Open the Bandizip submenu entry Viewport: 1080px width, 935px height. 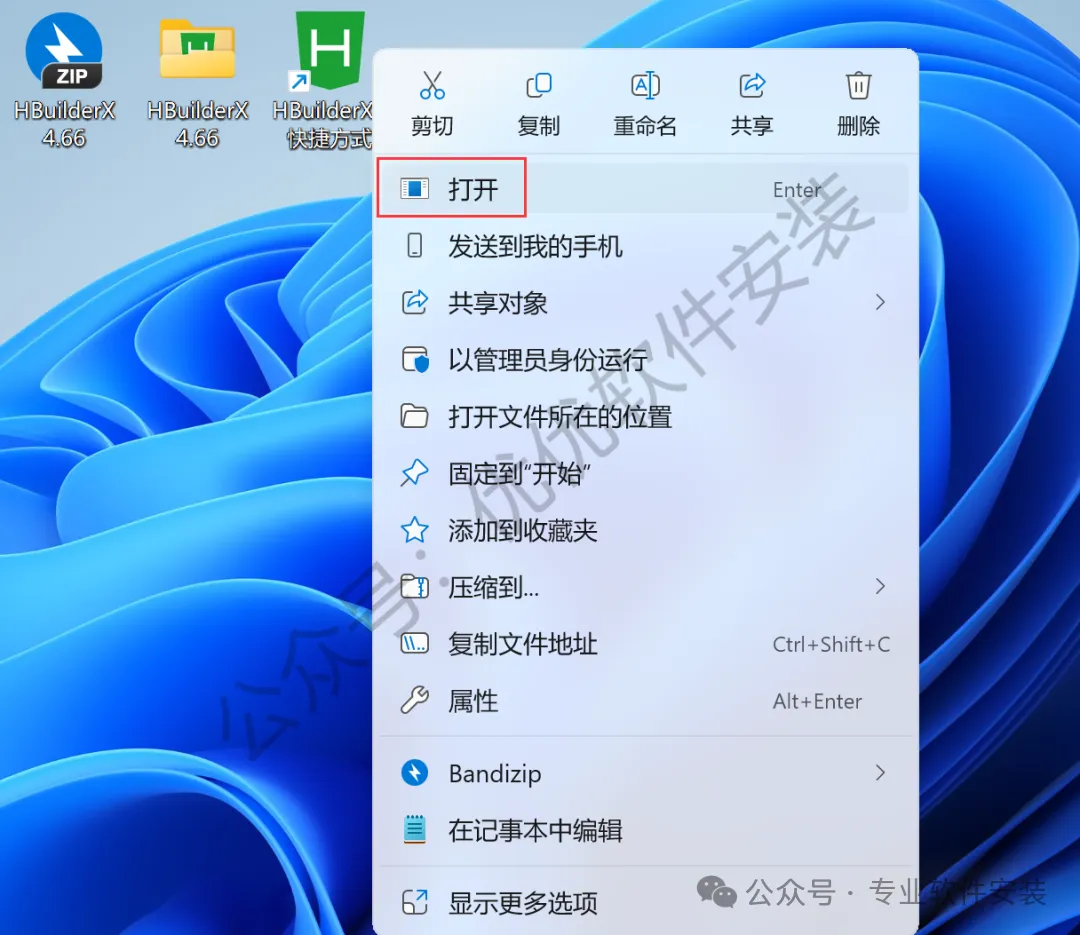coord(643,773)
